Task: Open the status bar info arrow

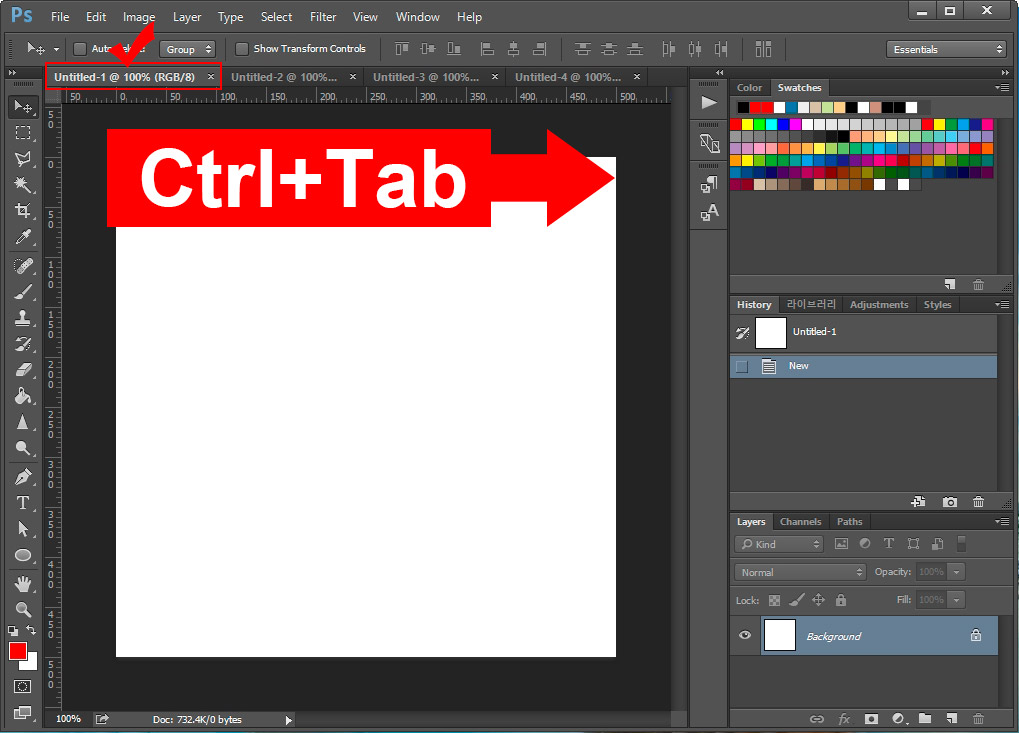Action: click(289, 720)
